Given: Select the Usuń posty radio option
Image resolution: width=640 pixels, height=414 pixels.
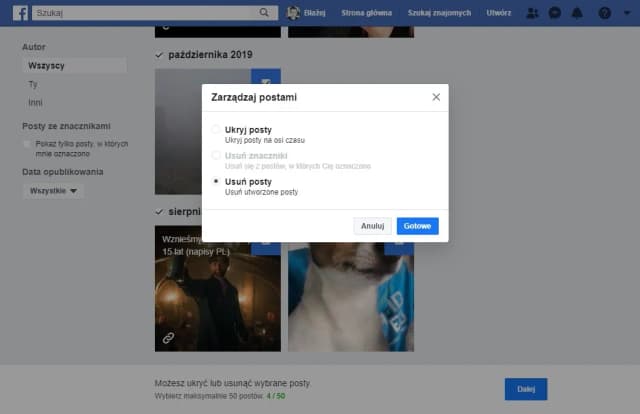Looking at the screenshot, I should (216, 182).
